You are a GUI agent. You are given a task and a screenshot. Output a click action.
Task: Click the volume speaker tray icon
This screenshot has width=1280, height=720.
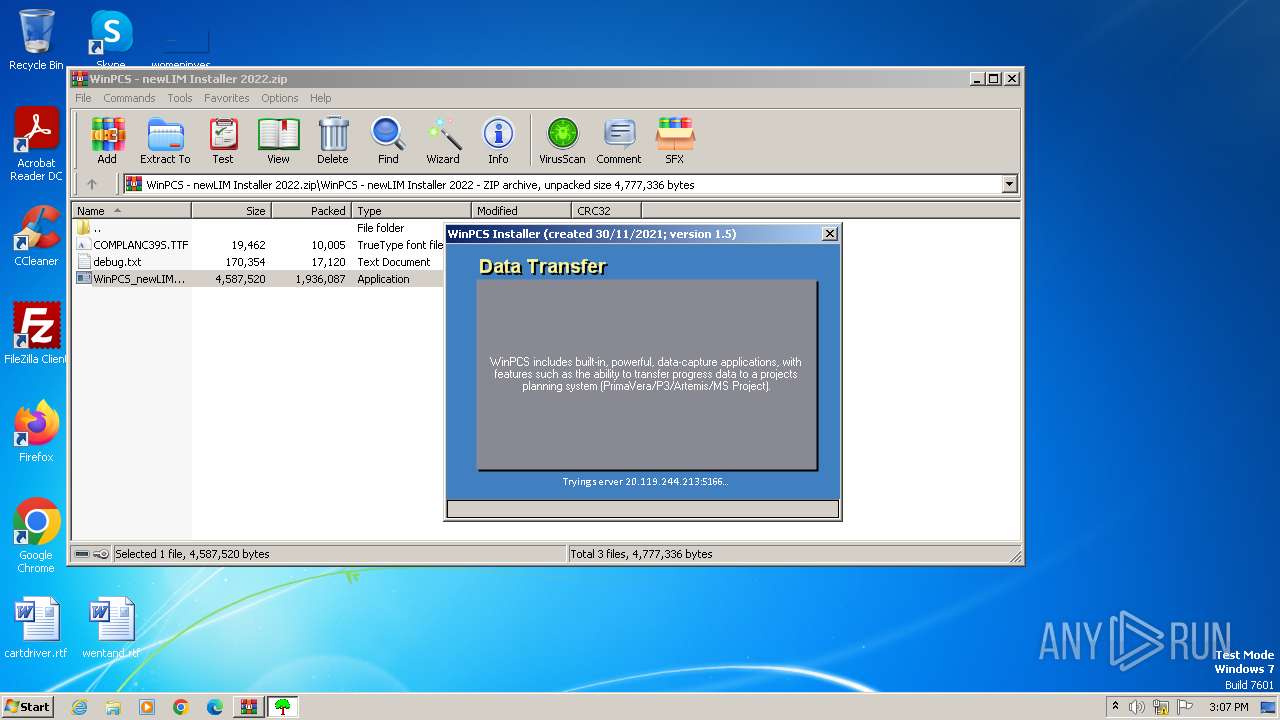point(1137,707)
